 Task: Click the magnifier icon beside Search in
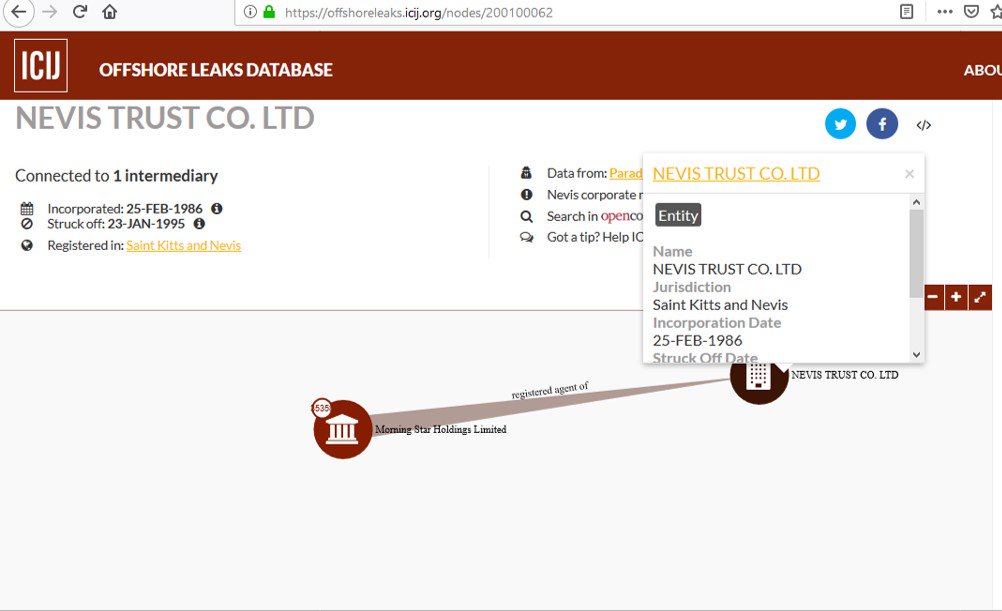(x=527, y=216)
